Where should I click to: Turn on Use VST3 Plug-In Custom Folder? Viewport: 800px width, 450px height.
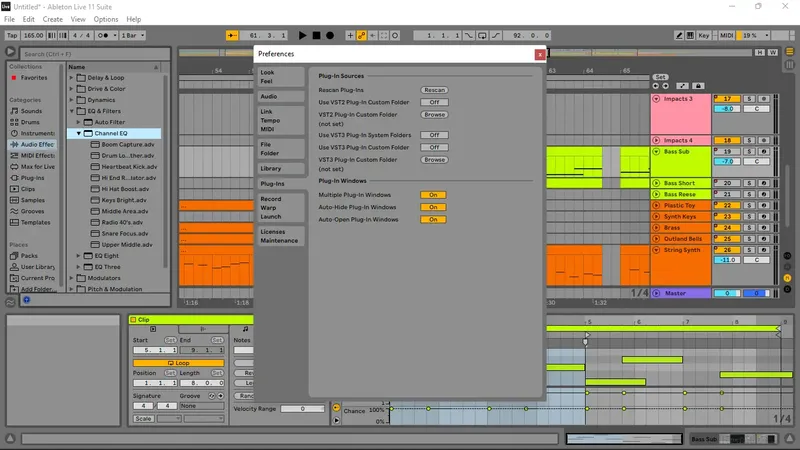pos(434,147)
